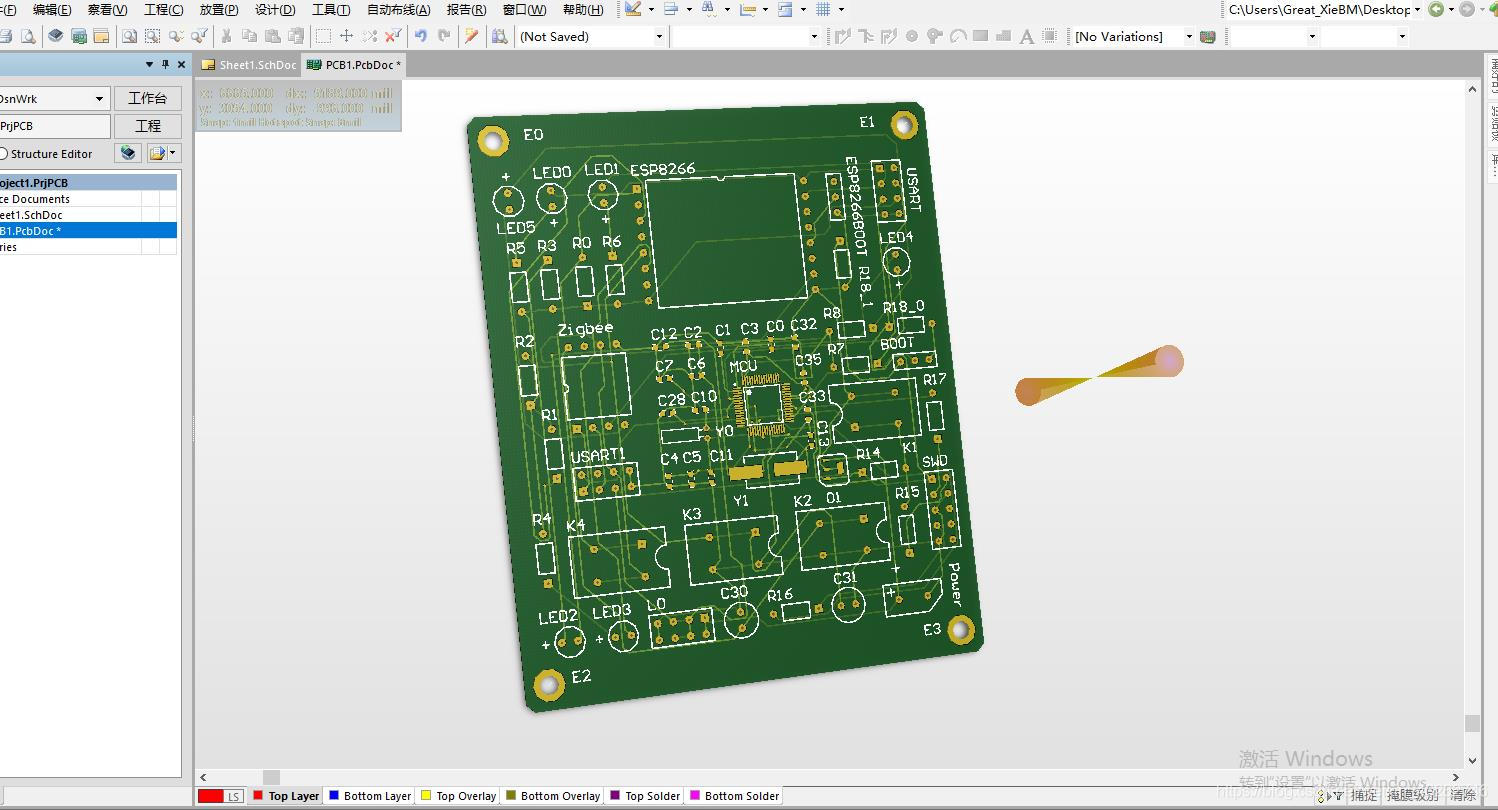
Task: Click the place component icon
Action: coord(1049,36)
